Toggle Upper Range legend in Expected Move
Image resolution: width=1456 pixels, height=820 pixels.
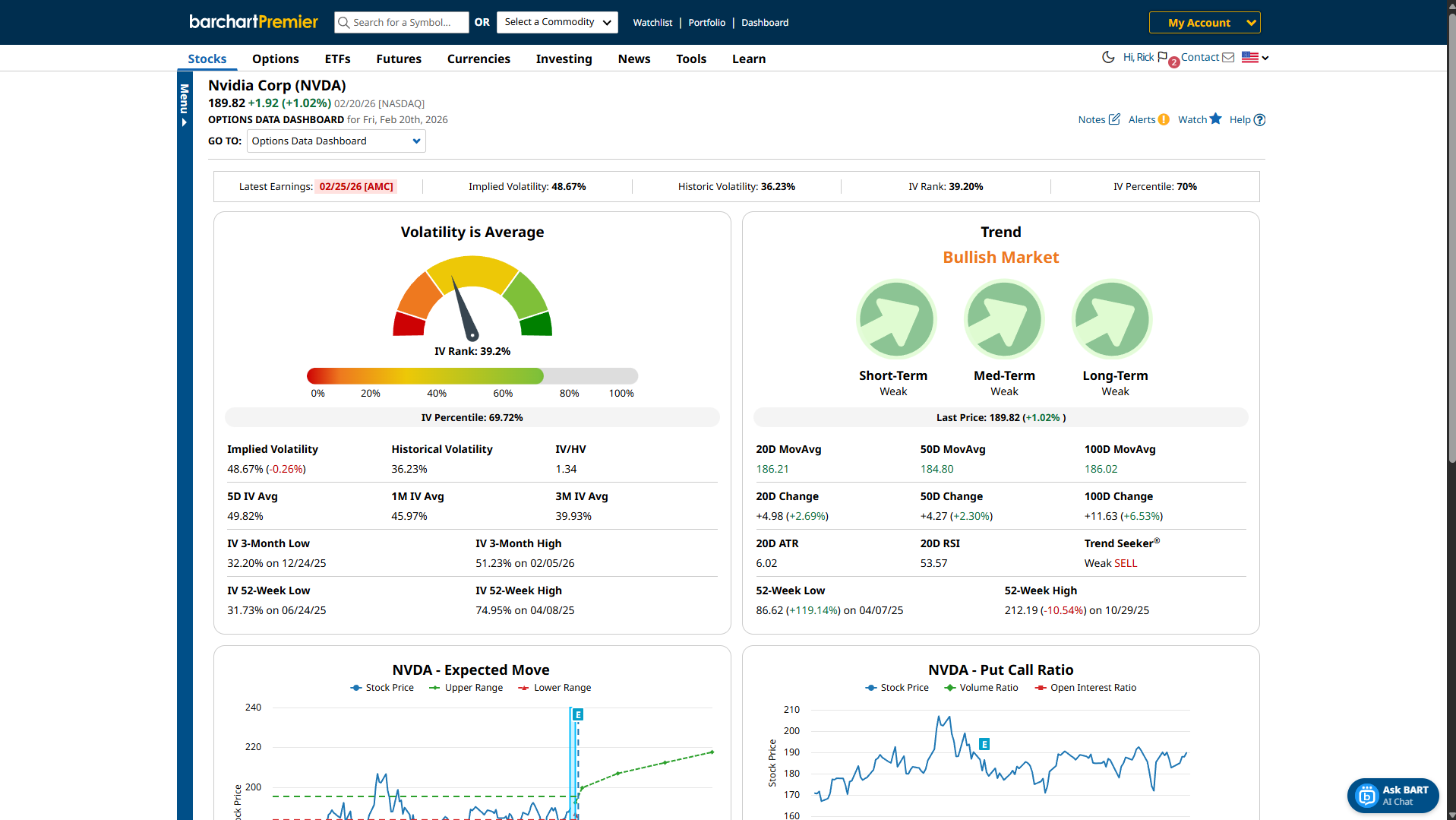pos(466,688)
